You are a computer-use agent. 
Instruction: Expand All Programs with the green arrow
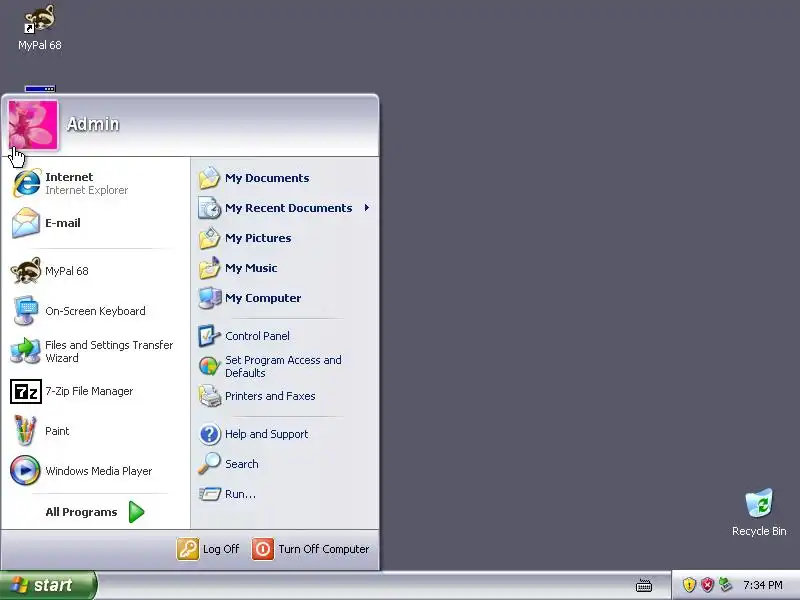(x=136, y=512)
